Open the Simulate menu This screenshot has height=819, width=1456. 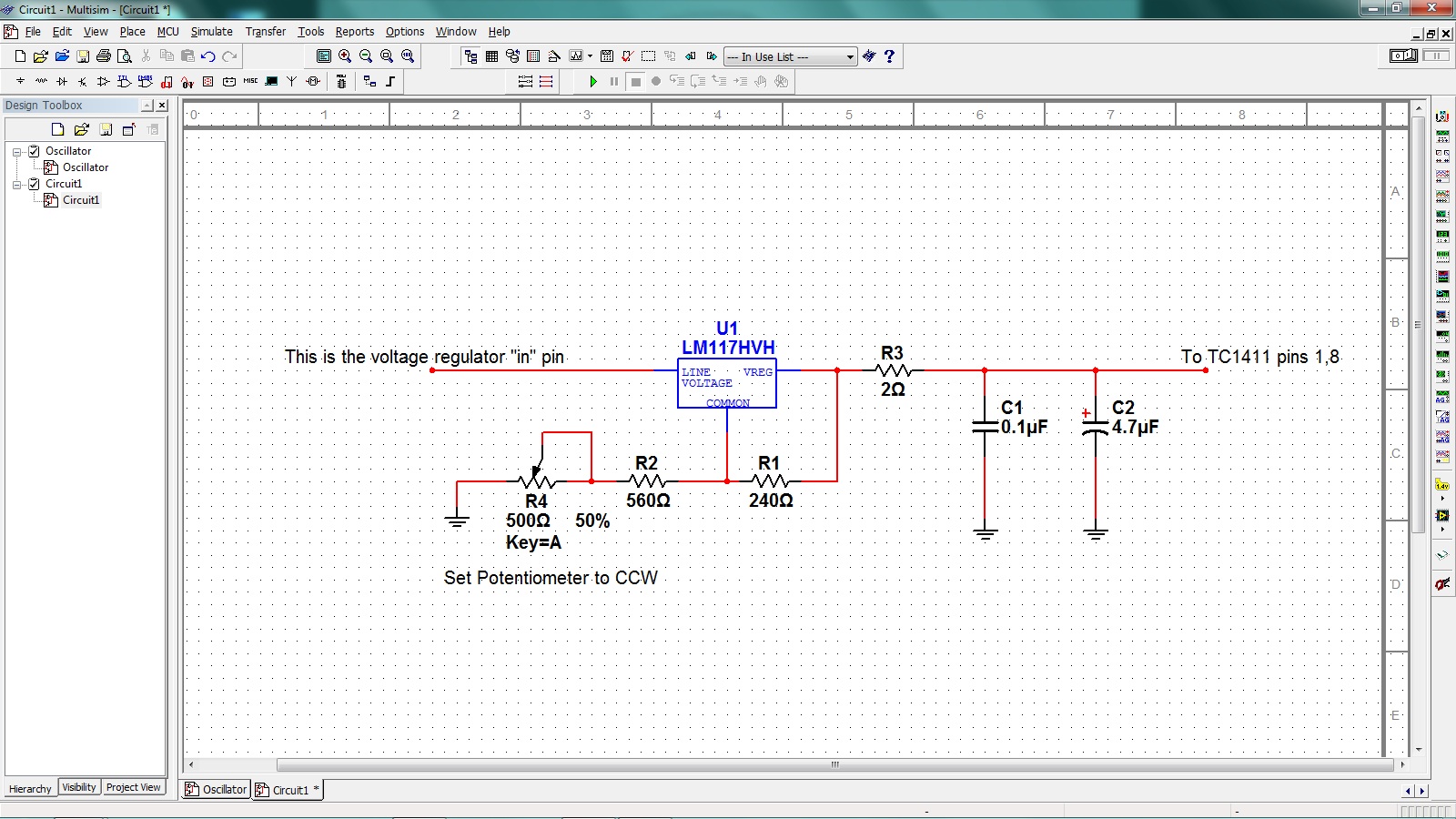pos(211,31)
